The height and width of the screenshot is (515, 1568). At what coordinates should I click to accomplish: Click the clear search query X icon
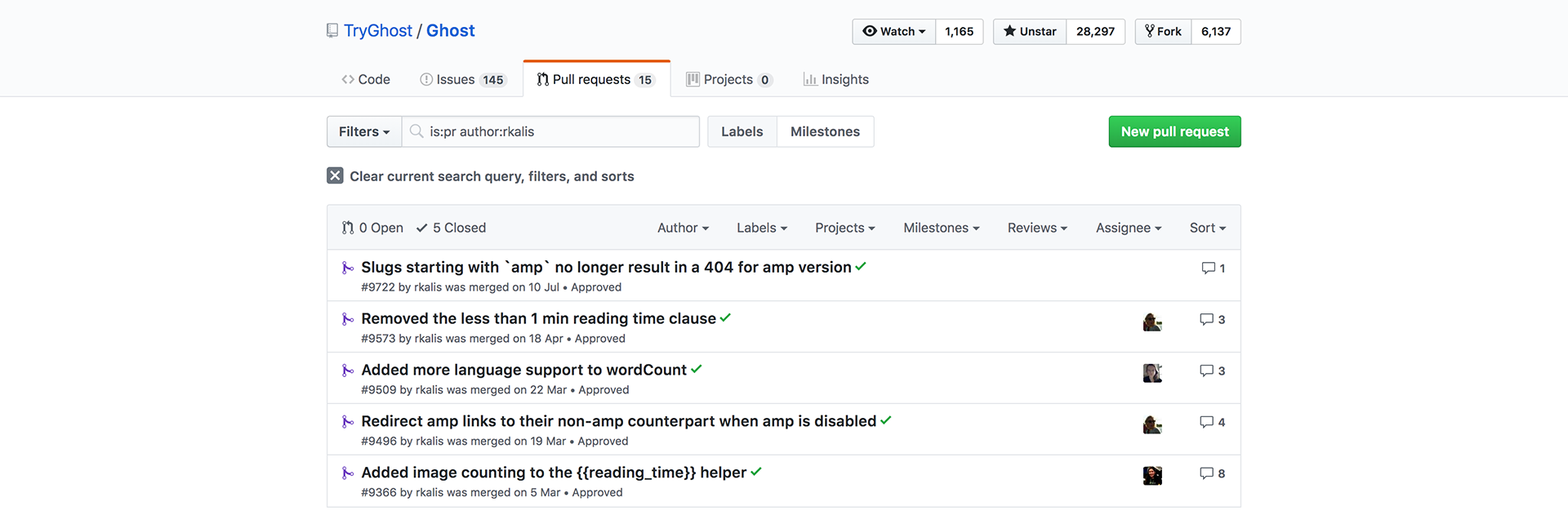[x=335, y=175]
